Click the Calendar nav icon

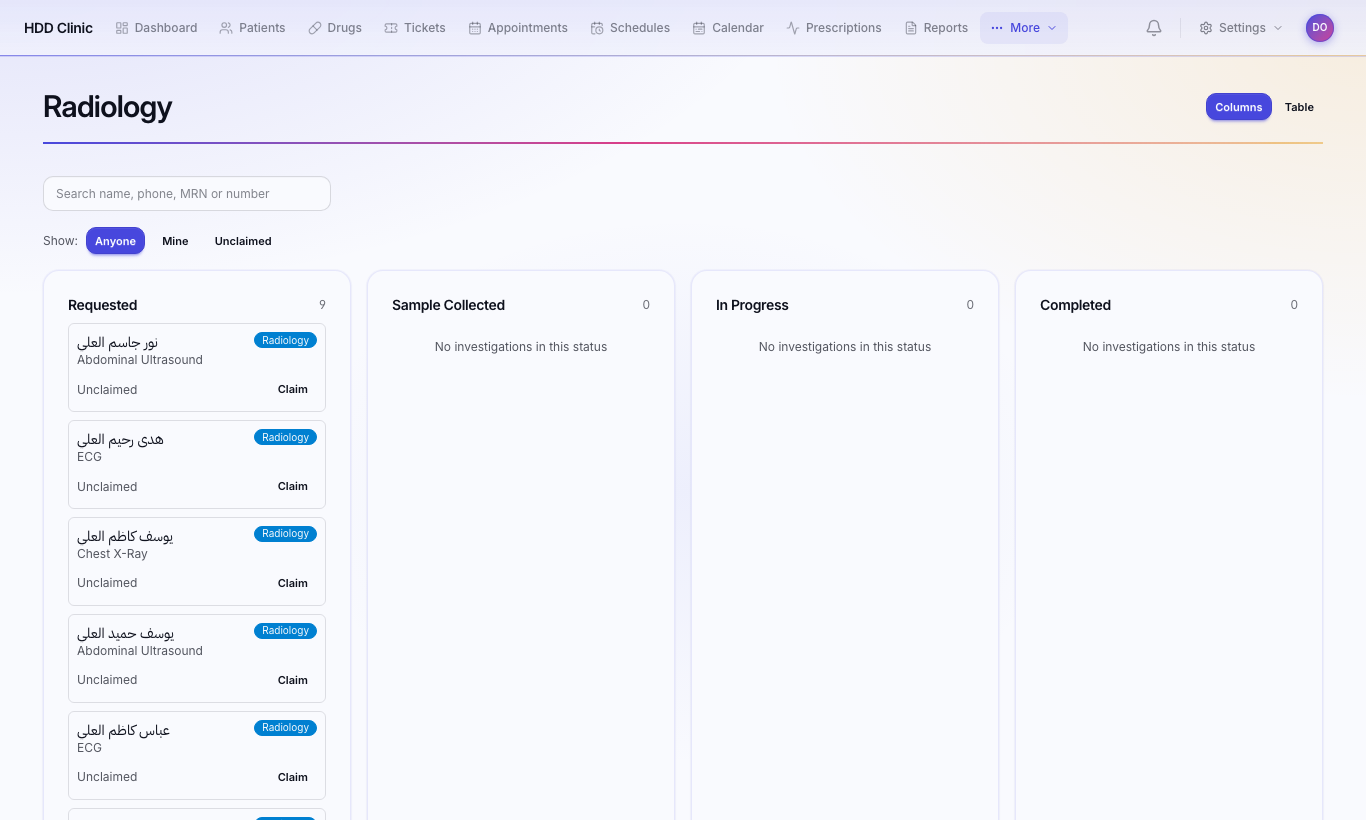tap(699, 28)
